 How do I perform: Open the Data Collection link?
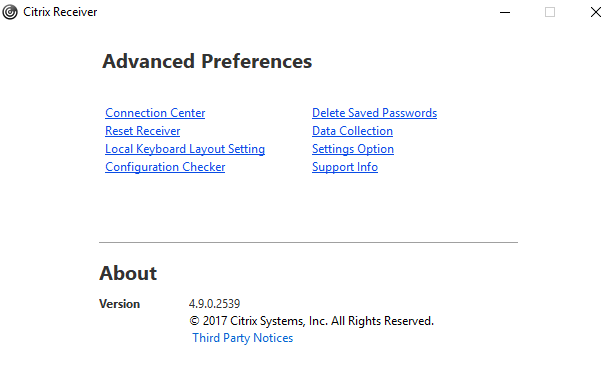pyautogui.click(x=352, y=131)
